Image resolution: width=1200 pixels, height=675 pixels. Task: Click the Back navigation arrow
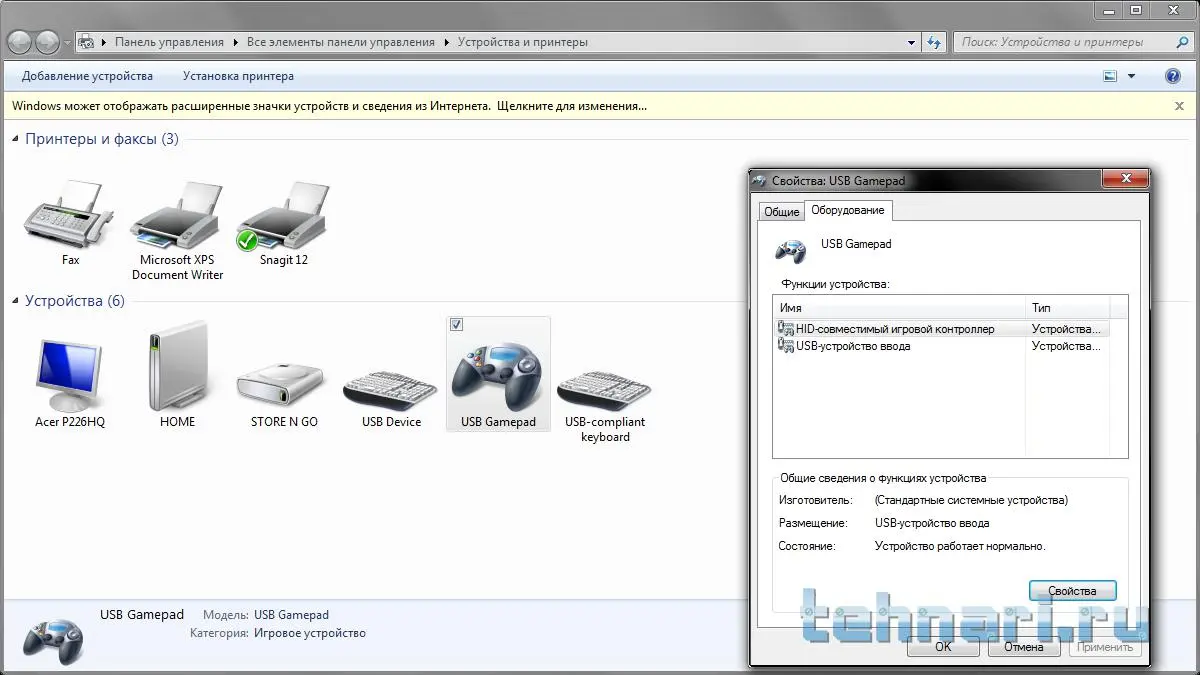pos(20,42)
